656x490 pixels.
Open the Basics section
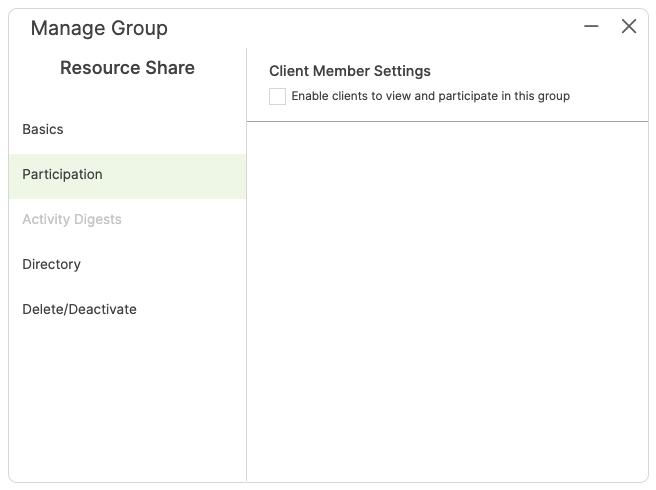43,129
